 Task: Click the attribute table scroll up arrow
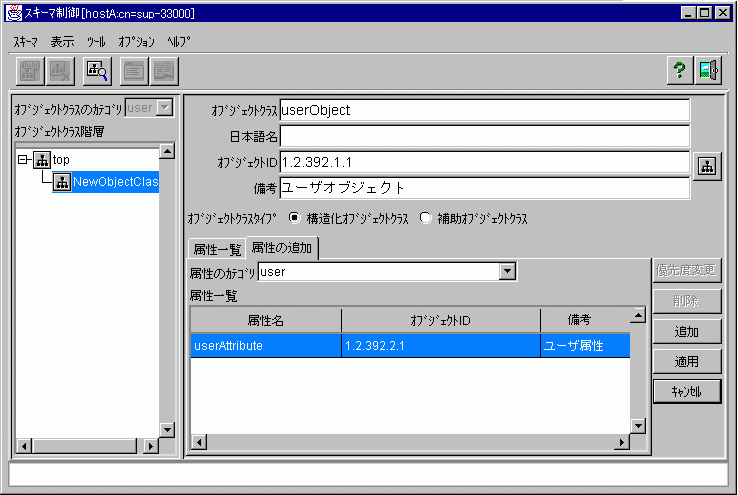[638, 315]
